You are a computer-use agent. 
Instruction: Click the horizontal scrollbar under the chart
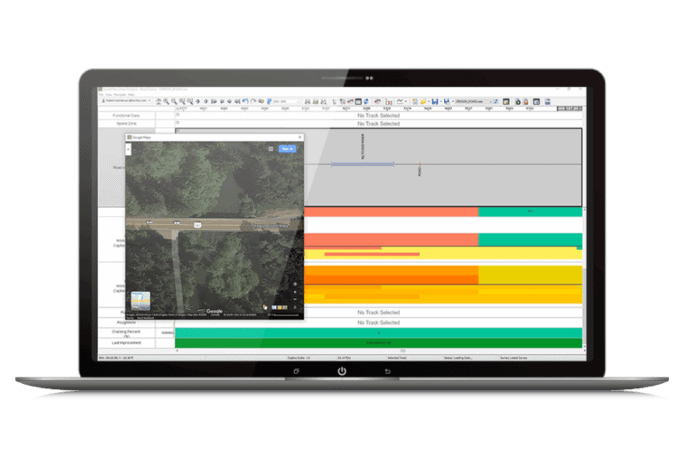(378, 350)
